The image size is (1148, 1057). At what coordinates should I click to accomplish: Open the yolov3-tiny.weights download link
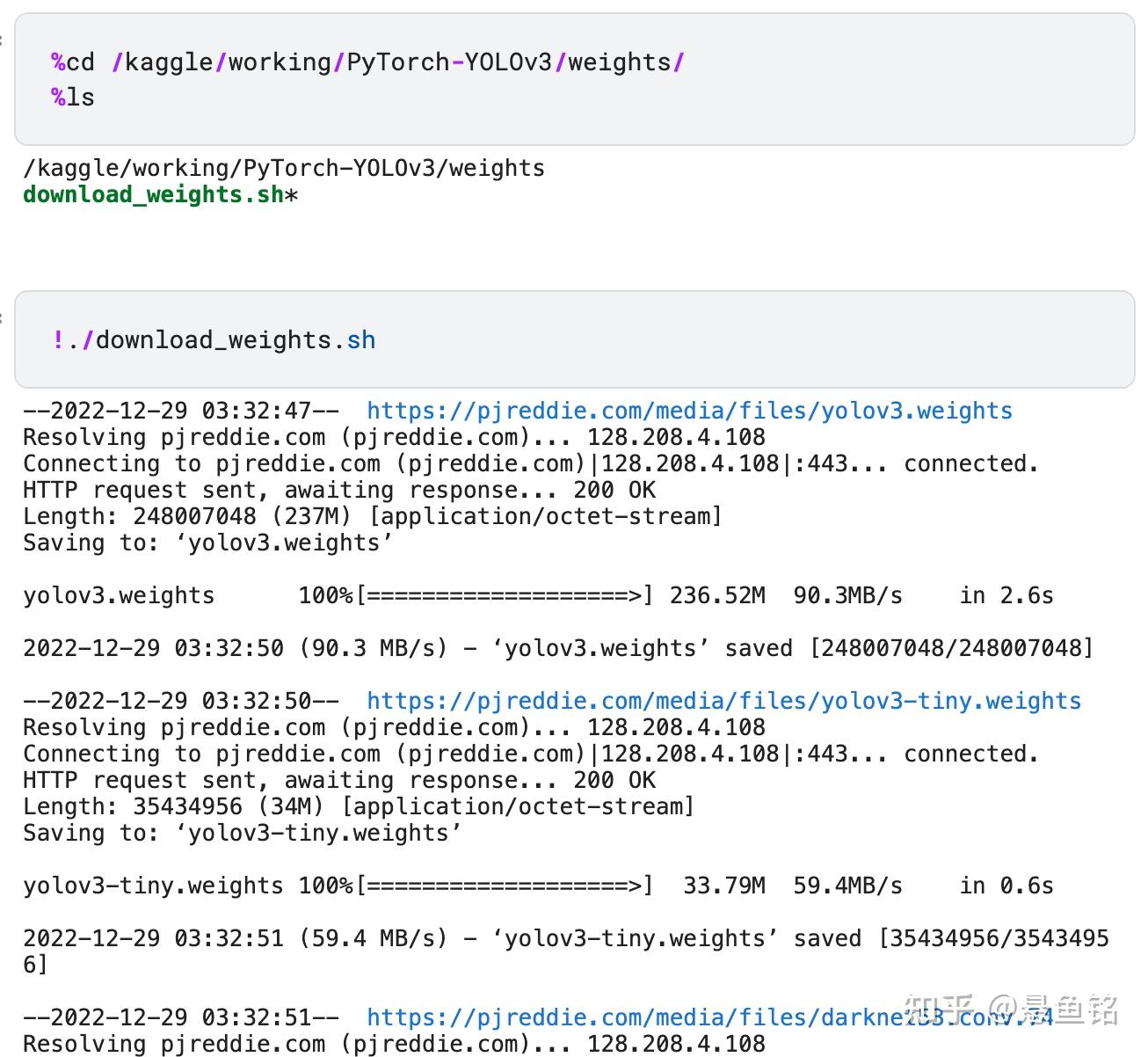click(x=723, y=701)
